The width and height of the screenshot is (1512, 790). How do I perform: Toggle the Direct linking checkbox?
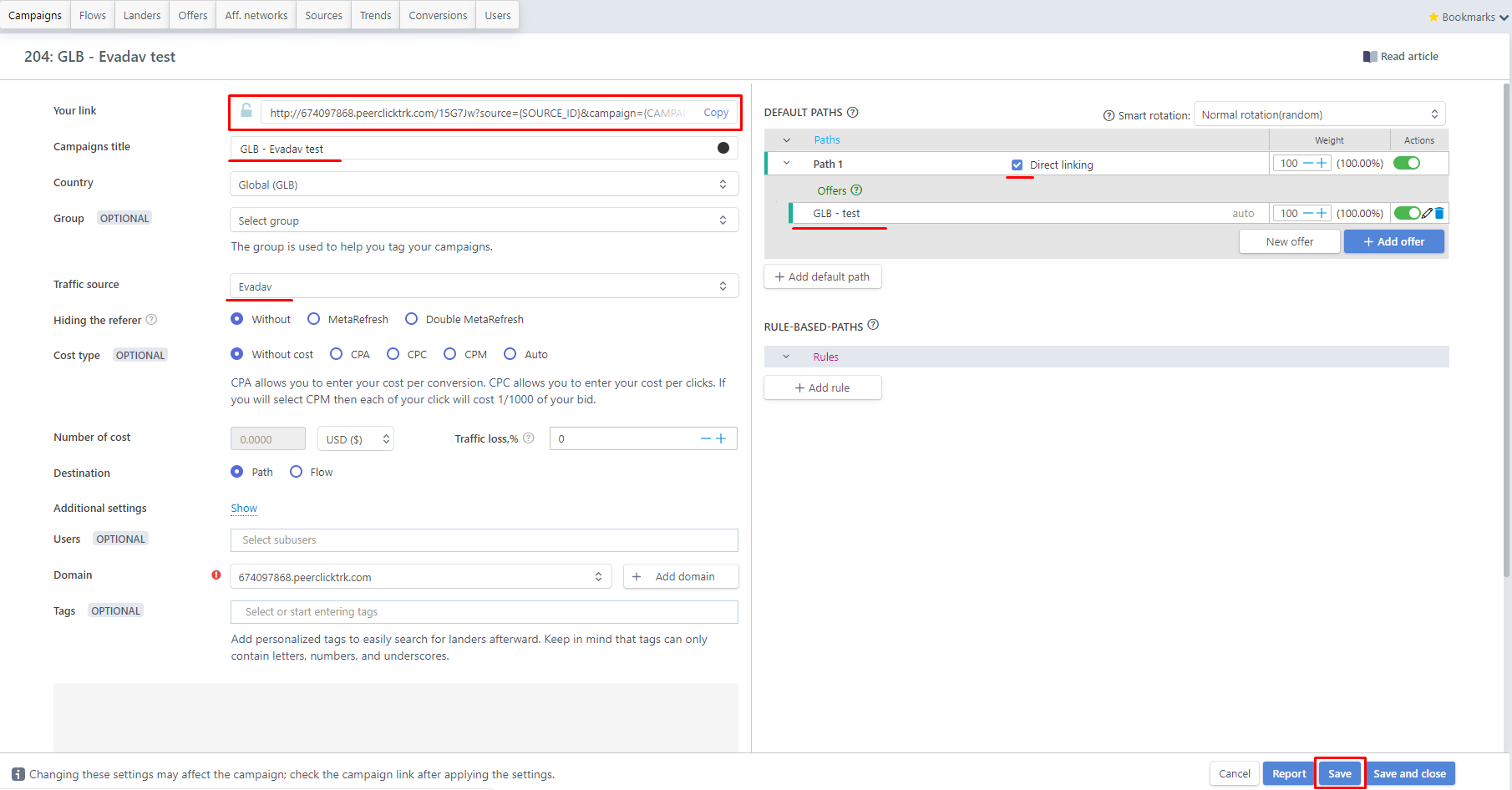click(1017, 165)
